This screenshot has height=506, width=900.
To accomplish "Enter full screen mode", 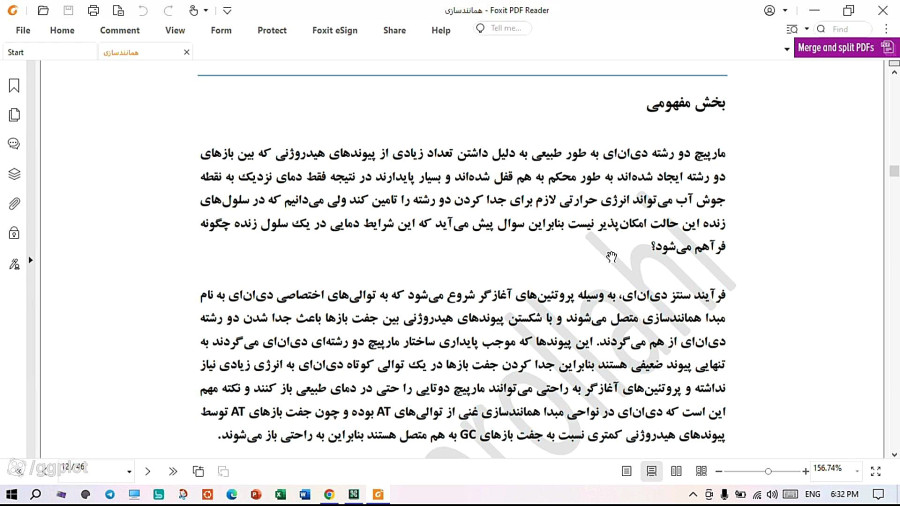I will click(875, 472).
